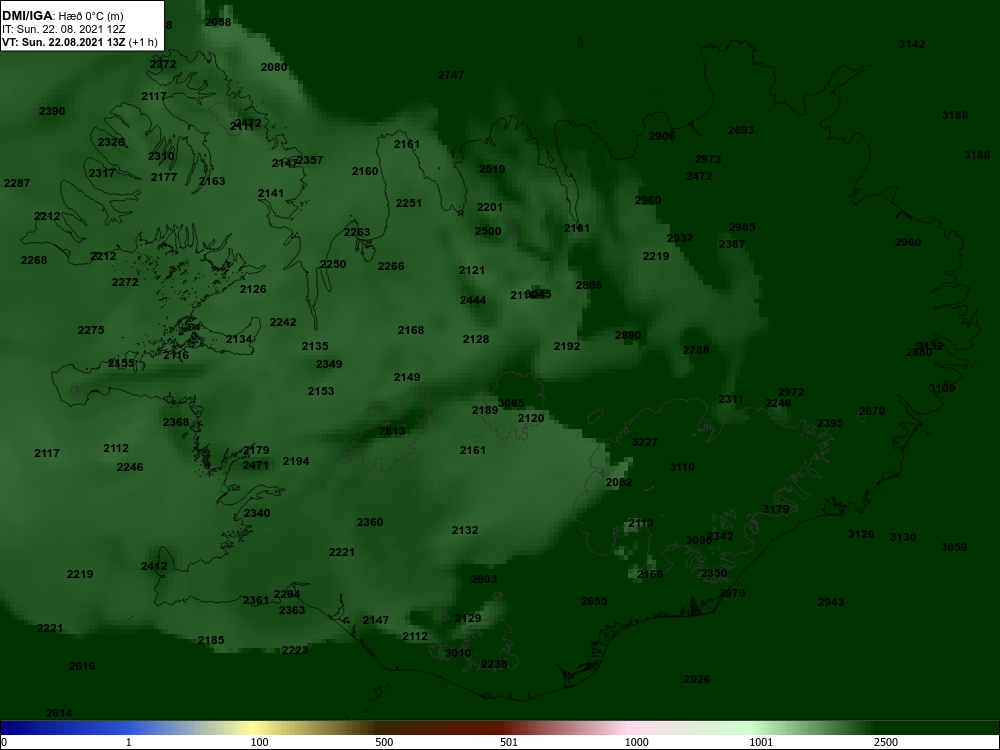Select the map value 2082
The width and height of the screenshot is (1000, 750).
(619, 482)
